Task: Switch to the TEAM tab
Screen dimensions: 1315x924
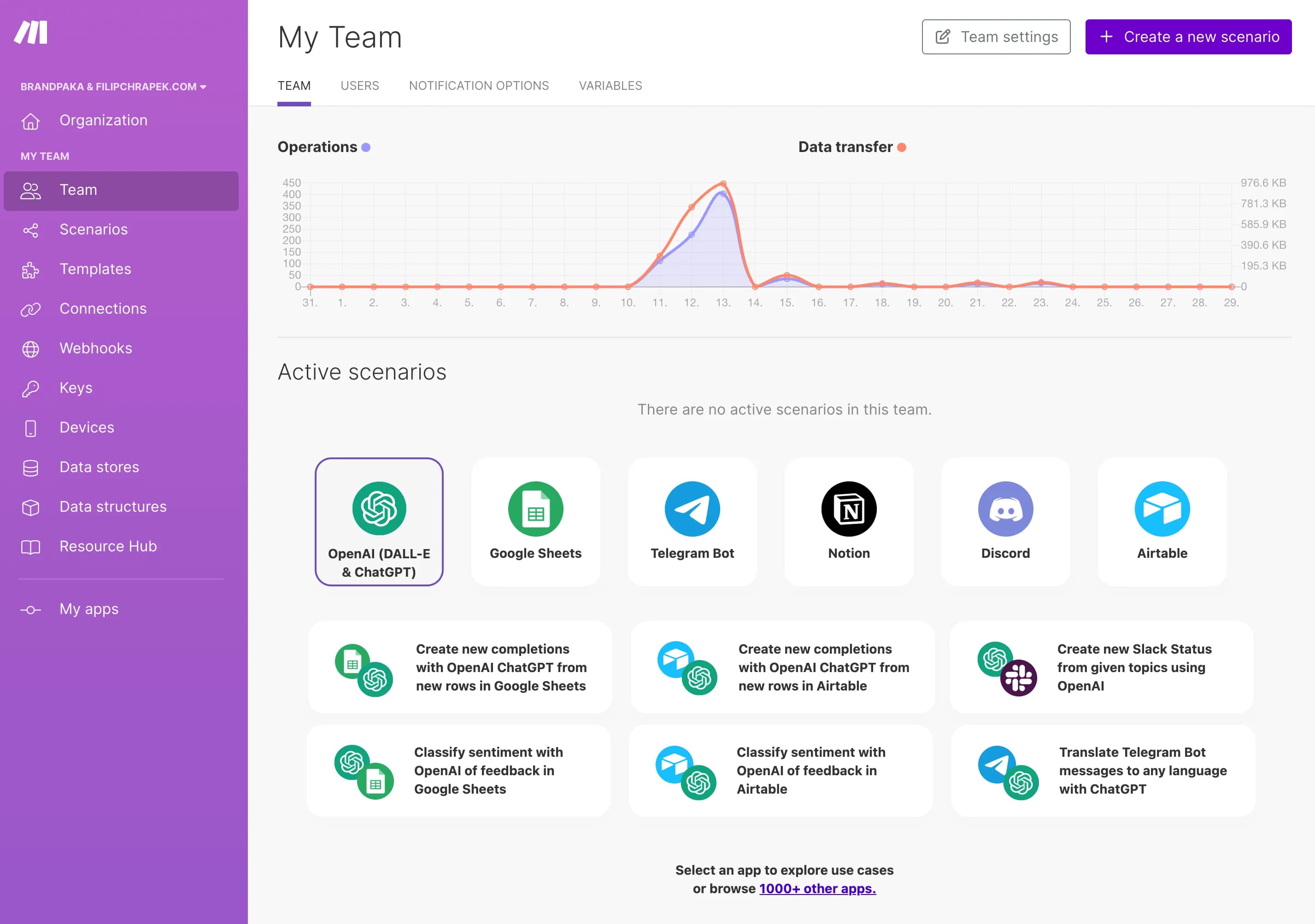Action: tap(294, 86)
